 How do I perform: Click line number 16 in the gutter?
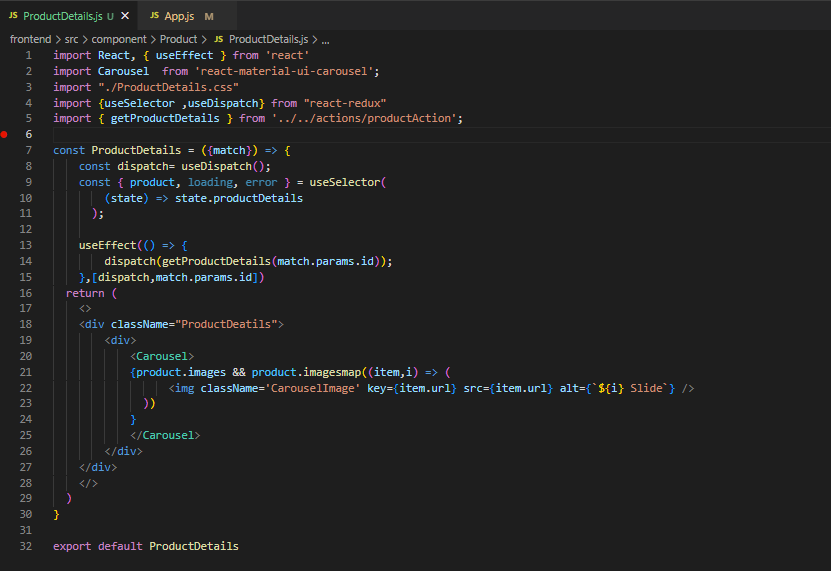(25, 293)
